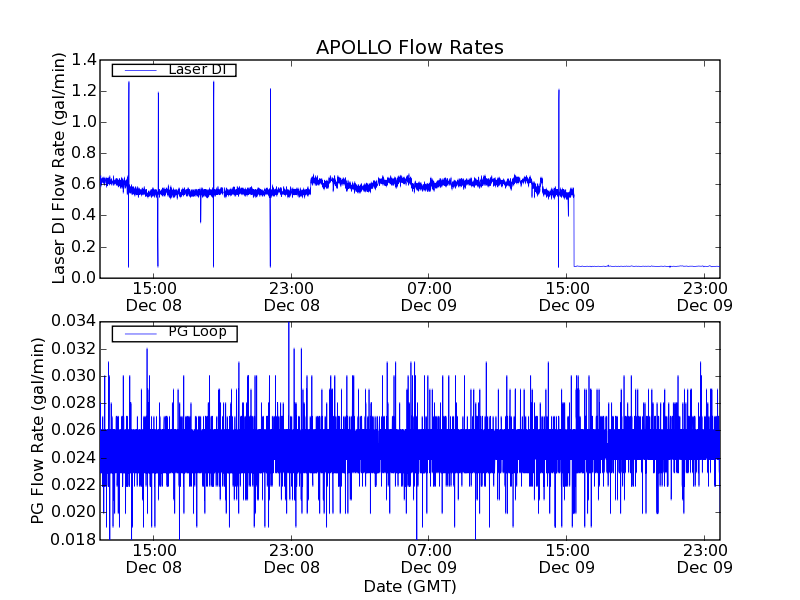Click the 0.034 tick on PG flow axis
Image resolution: width=800 pixels, height=600 pixels.
[x=73, y=321]
